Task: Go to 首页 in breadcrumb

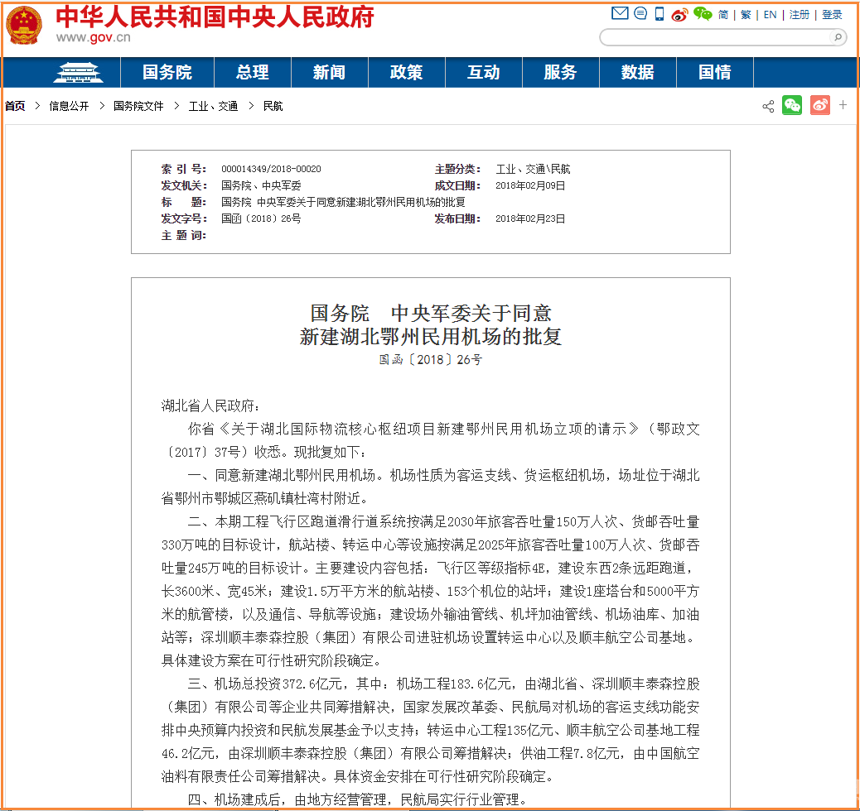Action: tap(15, 106)
